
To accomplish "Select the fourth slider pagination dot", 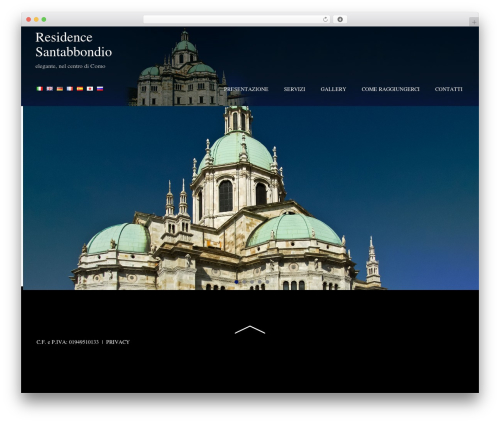I will click(260, 282).
